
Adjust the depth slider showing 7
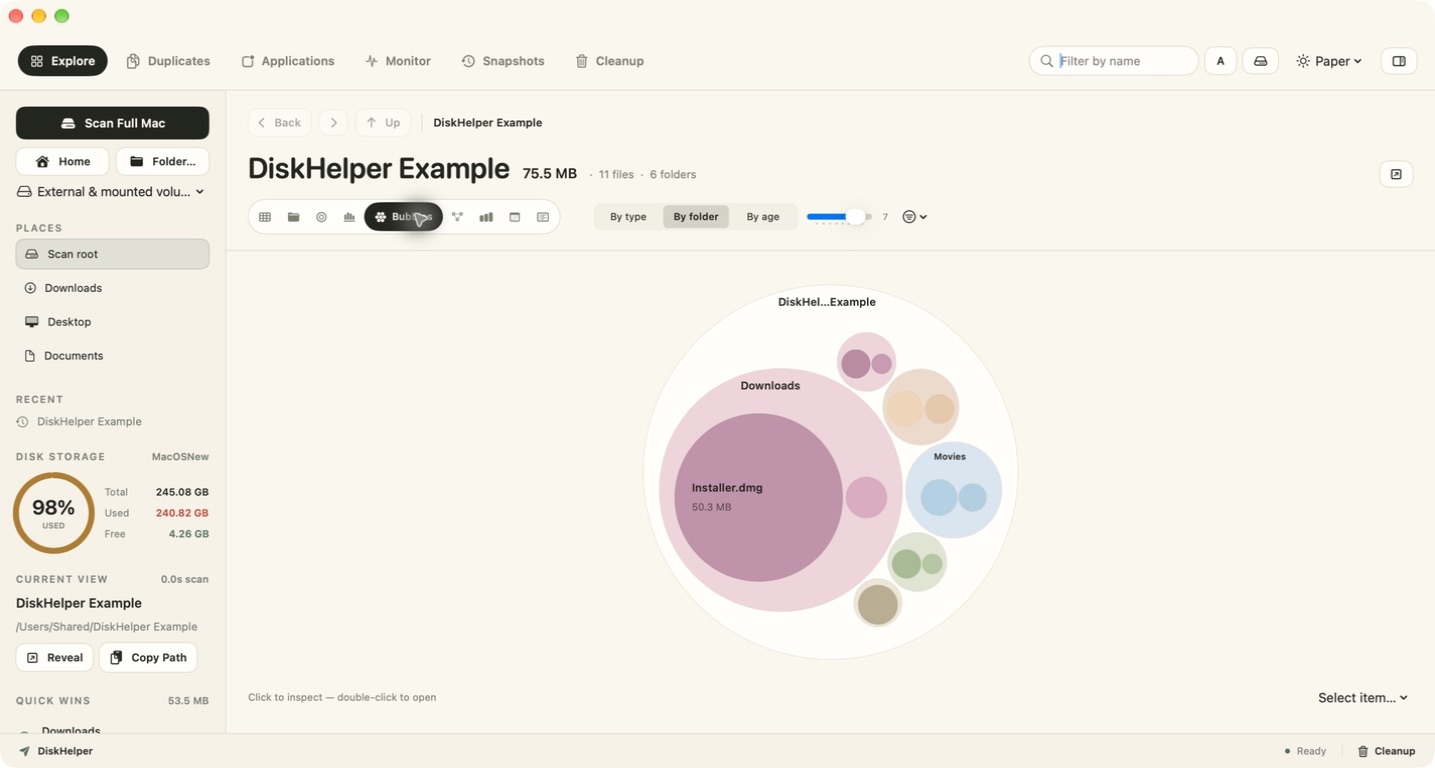[839, 217]
